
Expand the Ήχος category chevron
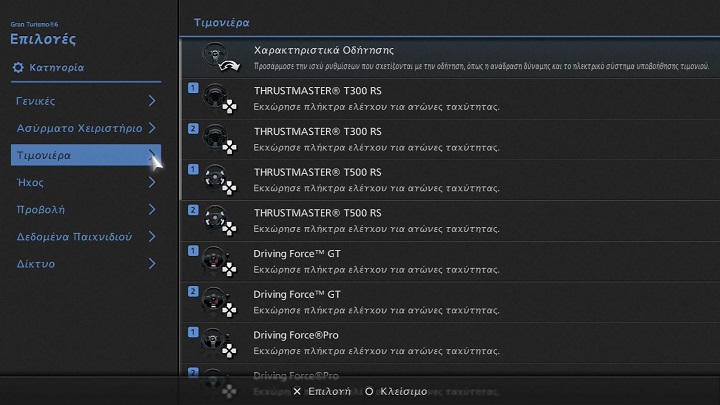152,183
